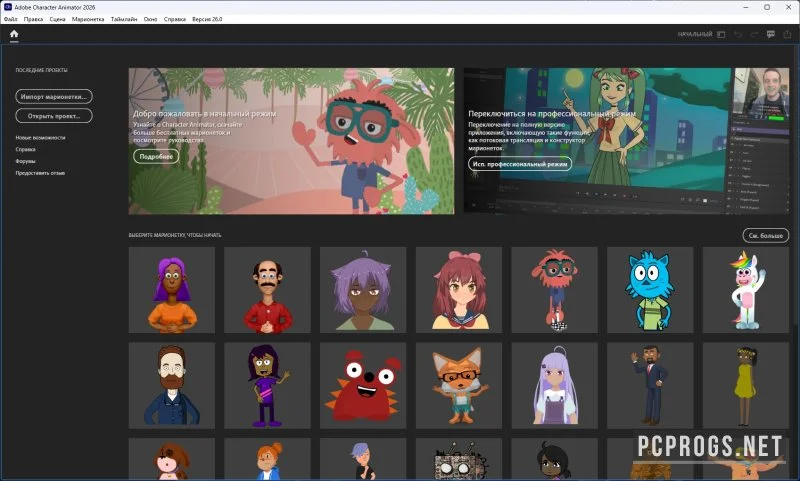
Task: Click the См. больше button
Action: point(765,236)
